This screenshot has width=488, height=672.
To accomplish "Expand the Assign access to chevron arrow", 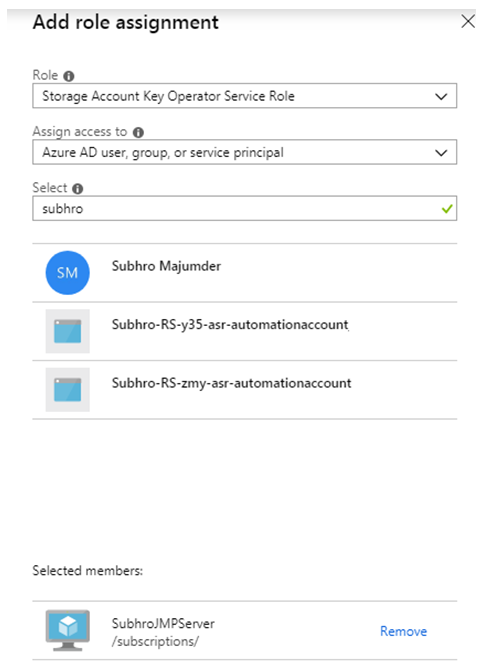I will pos(441,153).
